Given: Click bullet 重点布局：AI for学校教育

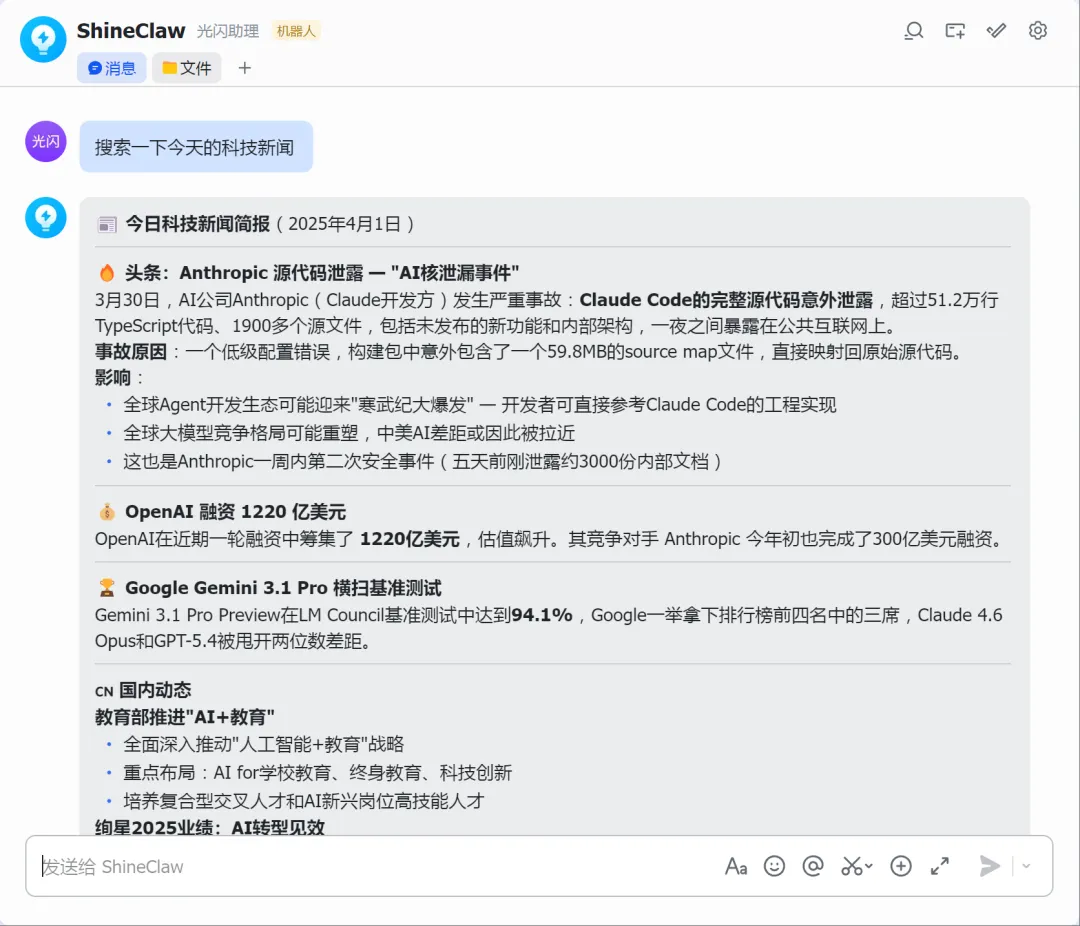Looking at the screenshot, I should coord(318,772).
